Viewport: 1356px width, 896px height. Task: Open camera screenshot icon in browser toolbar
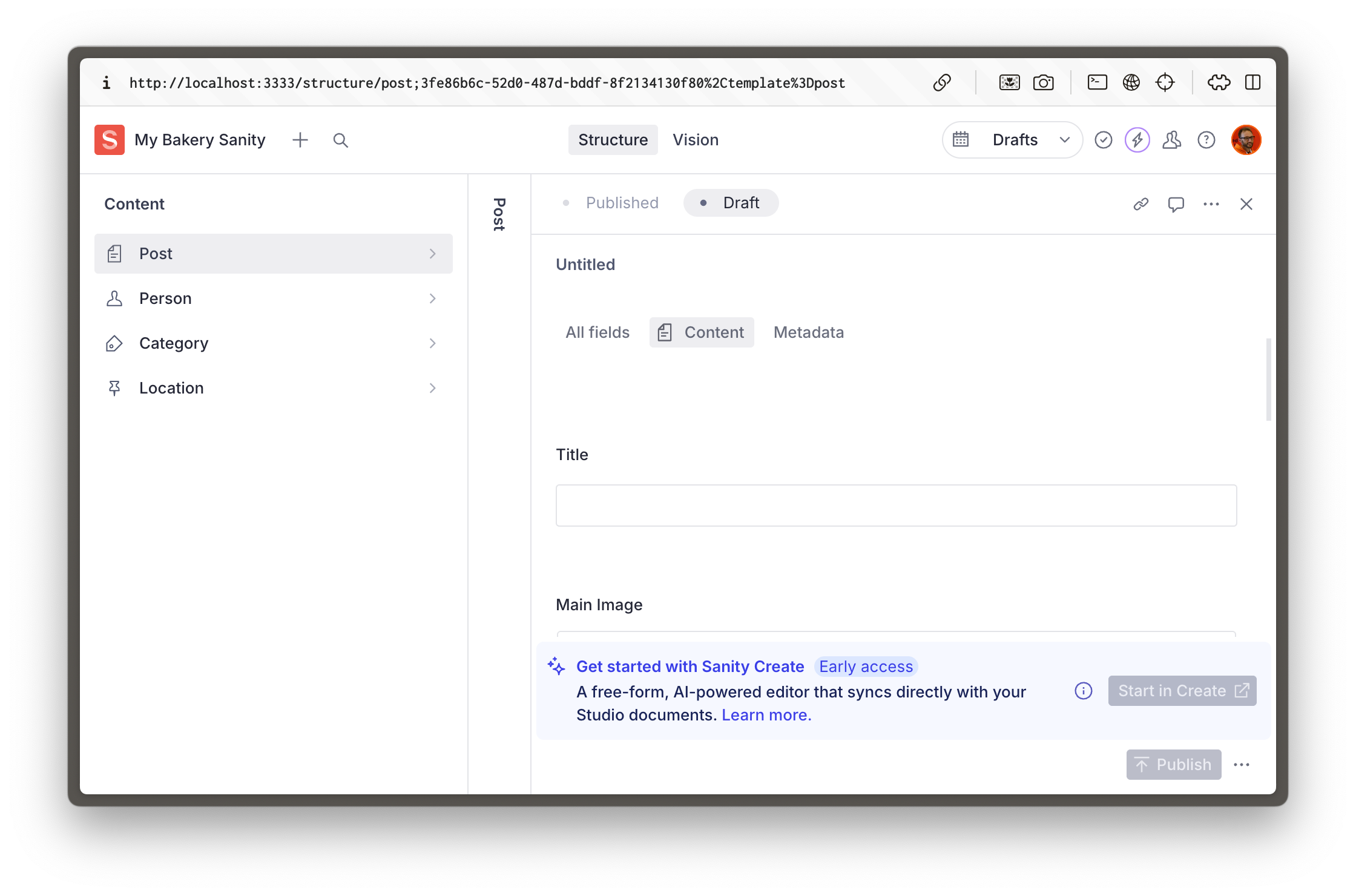coord(1043,82)
